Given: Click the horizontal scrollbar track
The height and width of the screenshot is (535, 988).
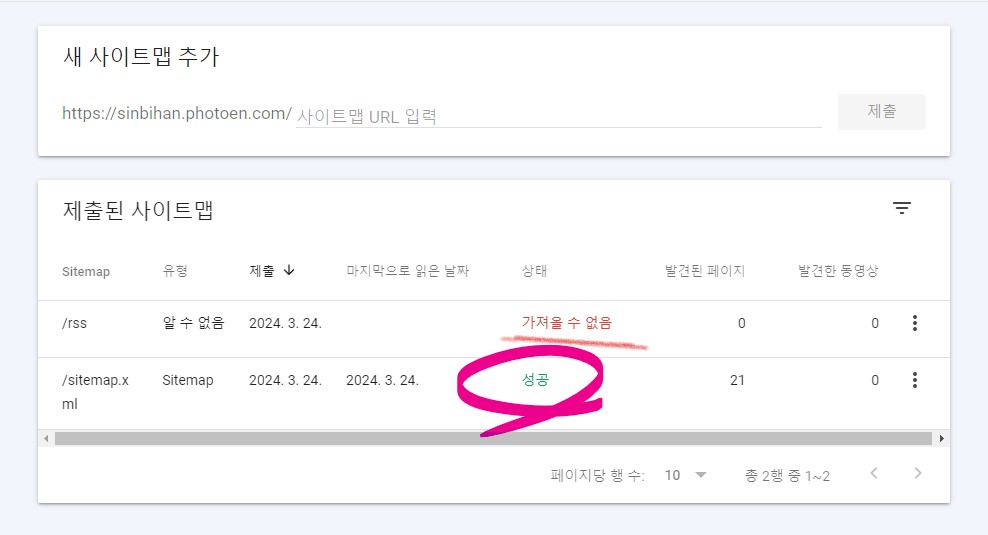Looking at the screenshot, I should tap(493, 439).
